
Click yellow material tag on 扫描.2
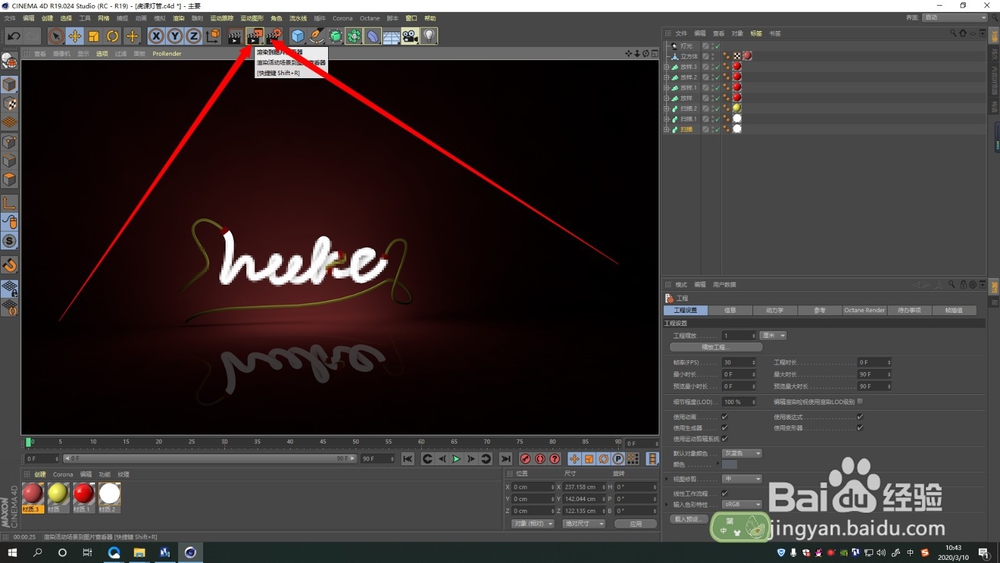[737, 108]
